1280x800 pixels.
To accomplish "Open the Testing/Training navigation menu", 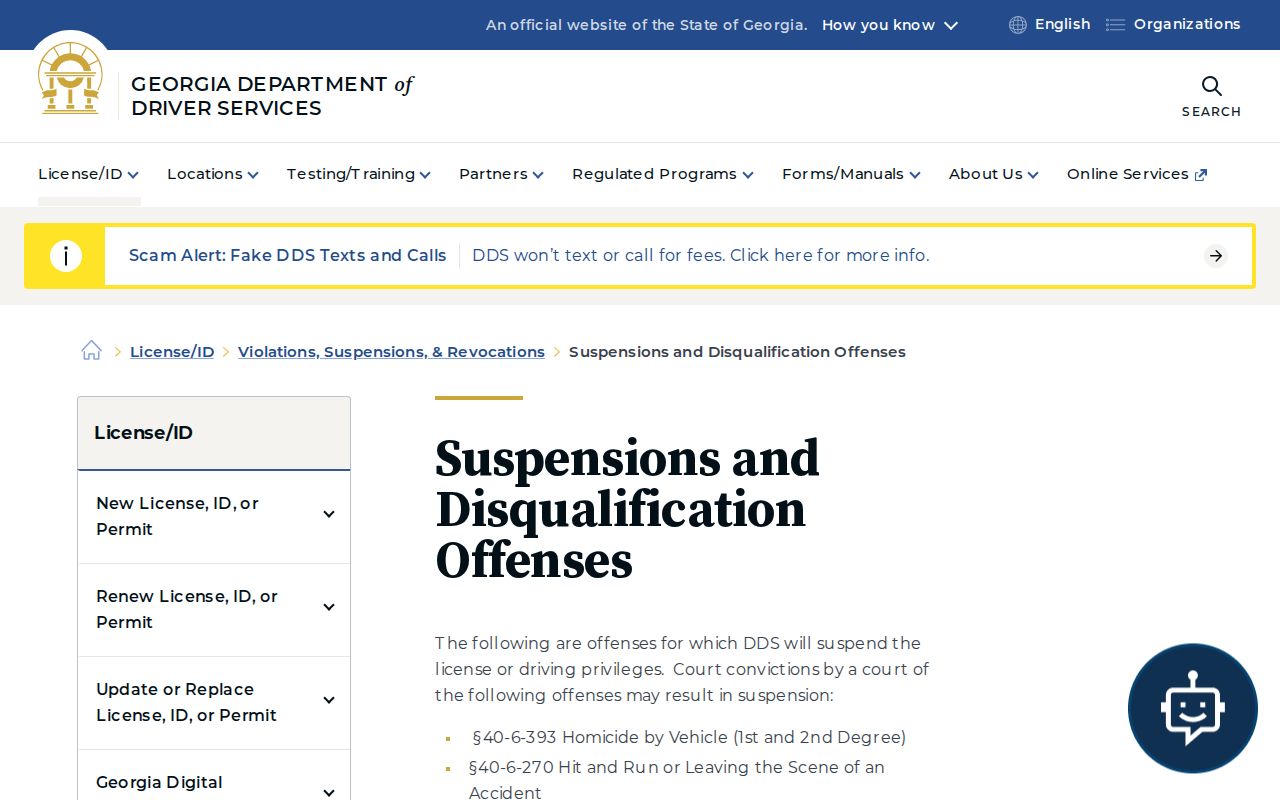I will pyautogui.click(x=359, y=174).
